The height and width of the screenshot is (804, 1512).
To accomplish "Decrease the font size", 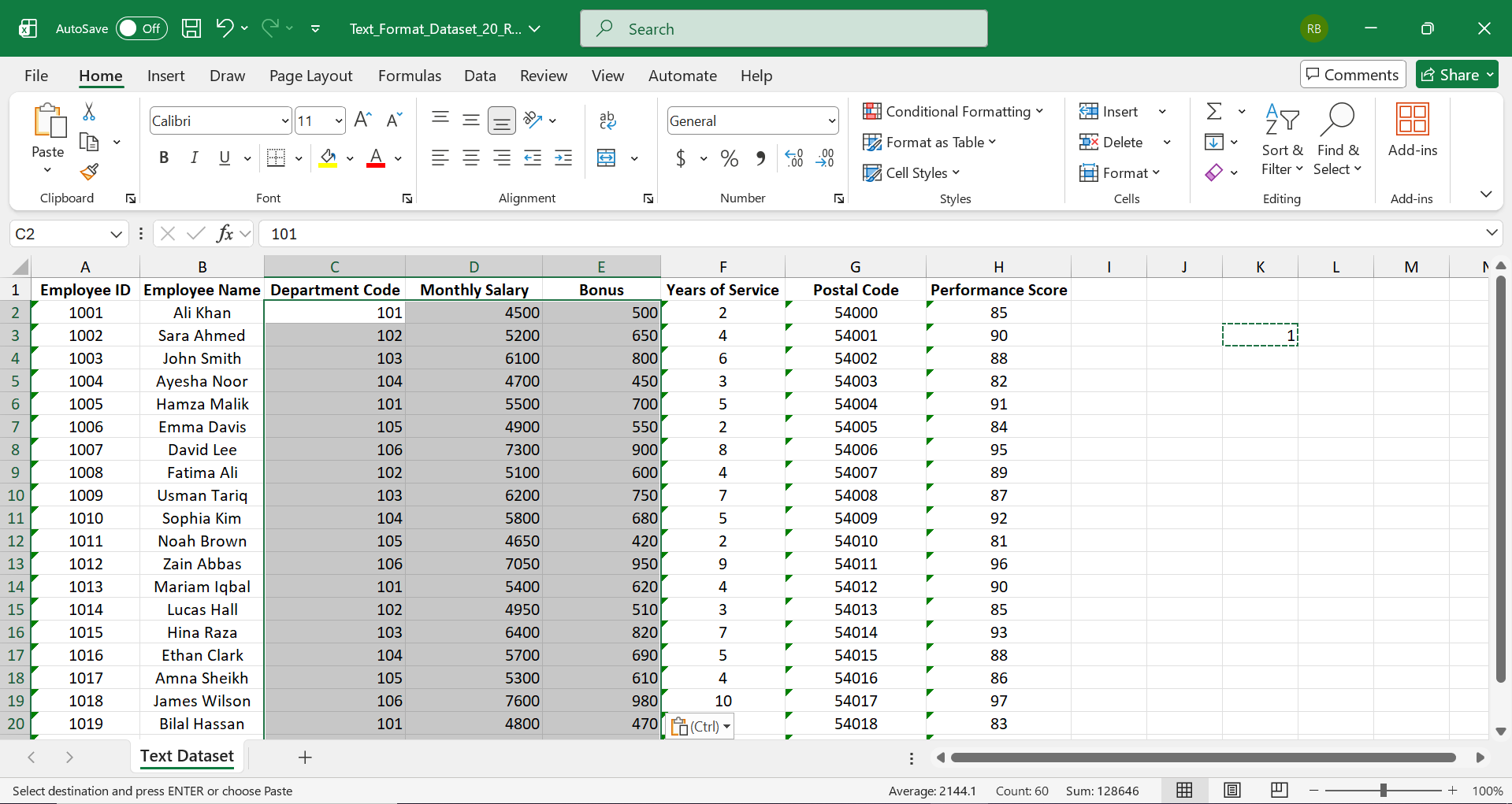I will click(394, 120).
